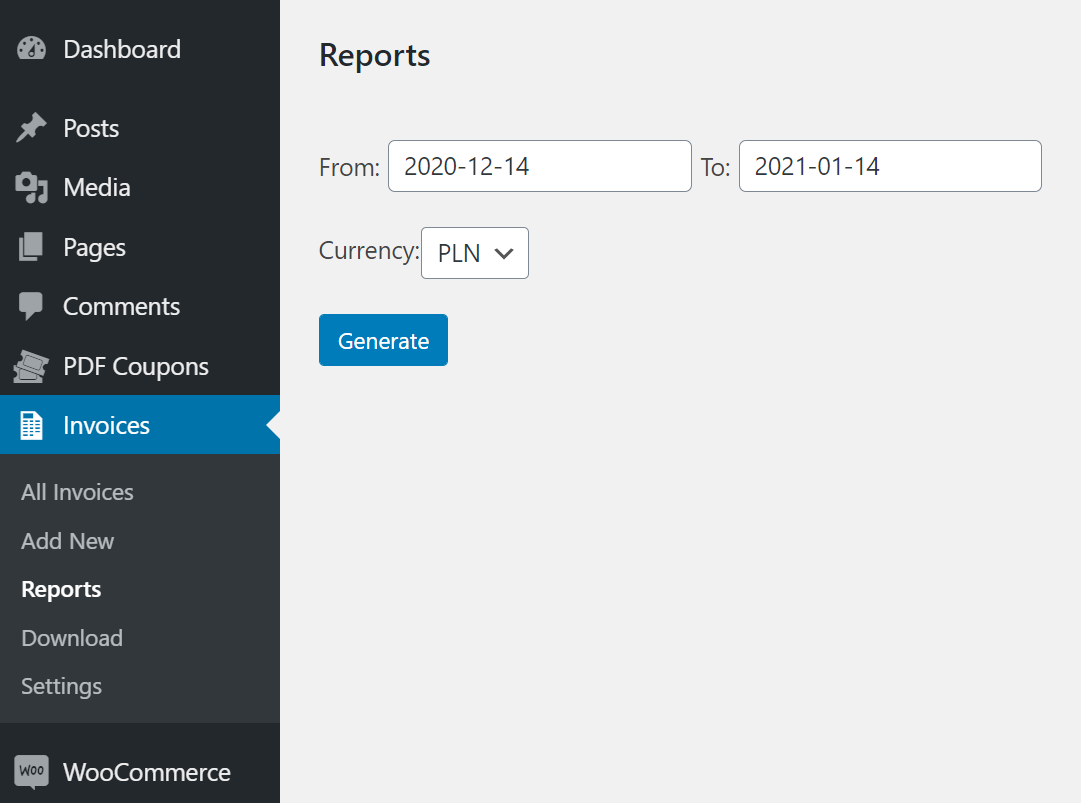Select the Reports submenu item

(x=61, y=590)
